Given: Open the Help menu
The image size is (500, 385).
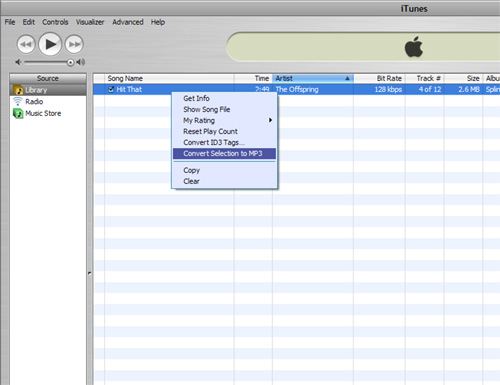Looking at the screenshot, I should coord(158,22).
